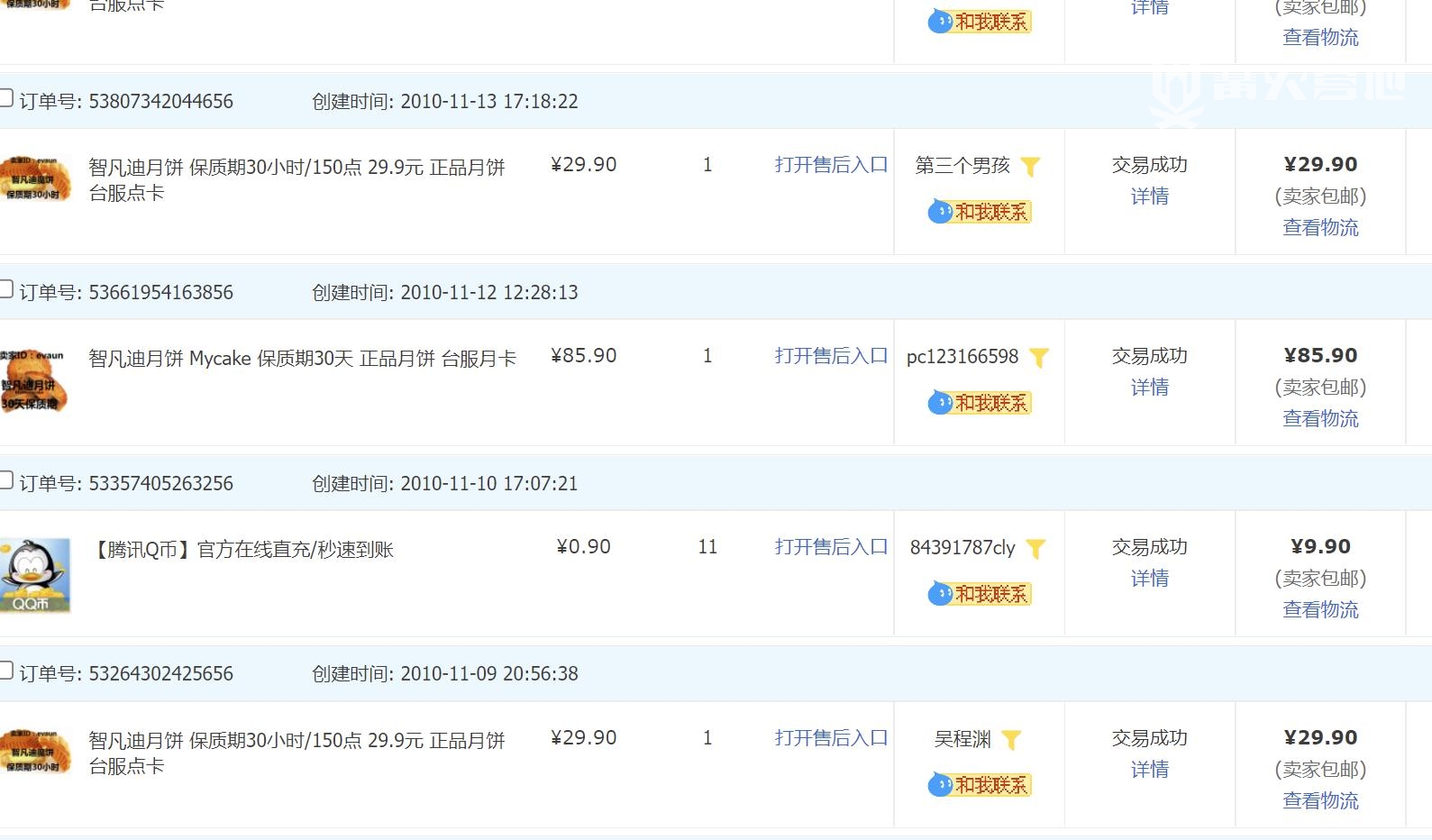Open 智凡迪月饼 product title in order 53264302425656
The image size is (1432, 840).
[x=296, y=753]
